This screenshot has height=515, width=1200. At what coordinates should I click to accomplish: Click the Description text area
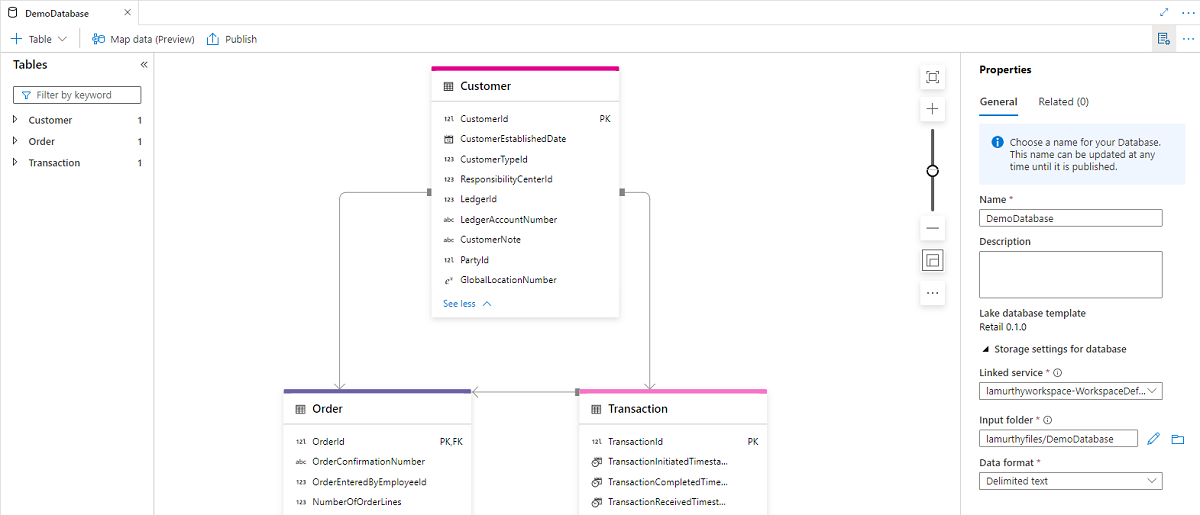[1070, 274]
